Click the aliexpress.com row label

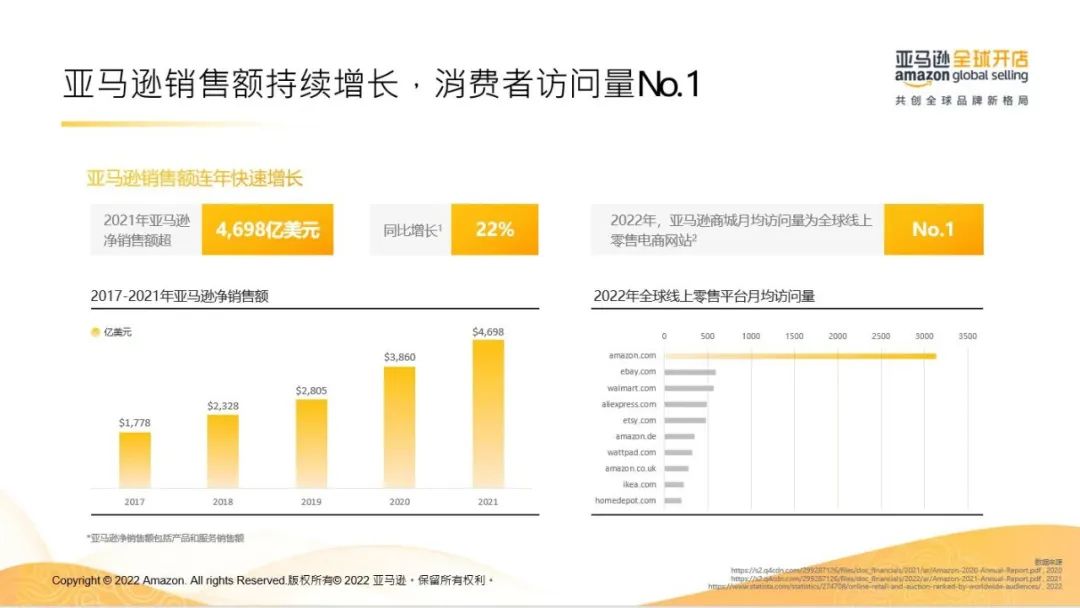coord(629,404)
